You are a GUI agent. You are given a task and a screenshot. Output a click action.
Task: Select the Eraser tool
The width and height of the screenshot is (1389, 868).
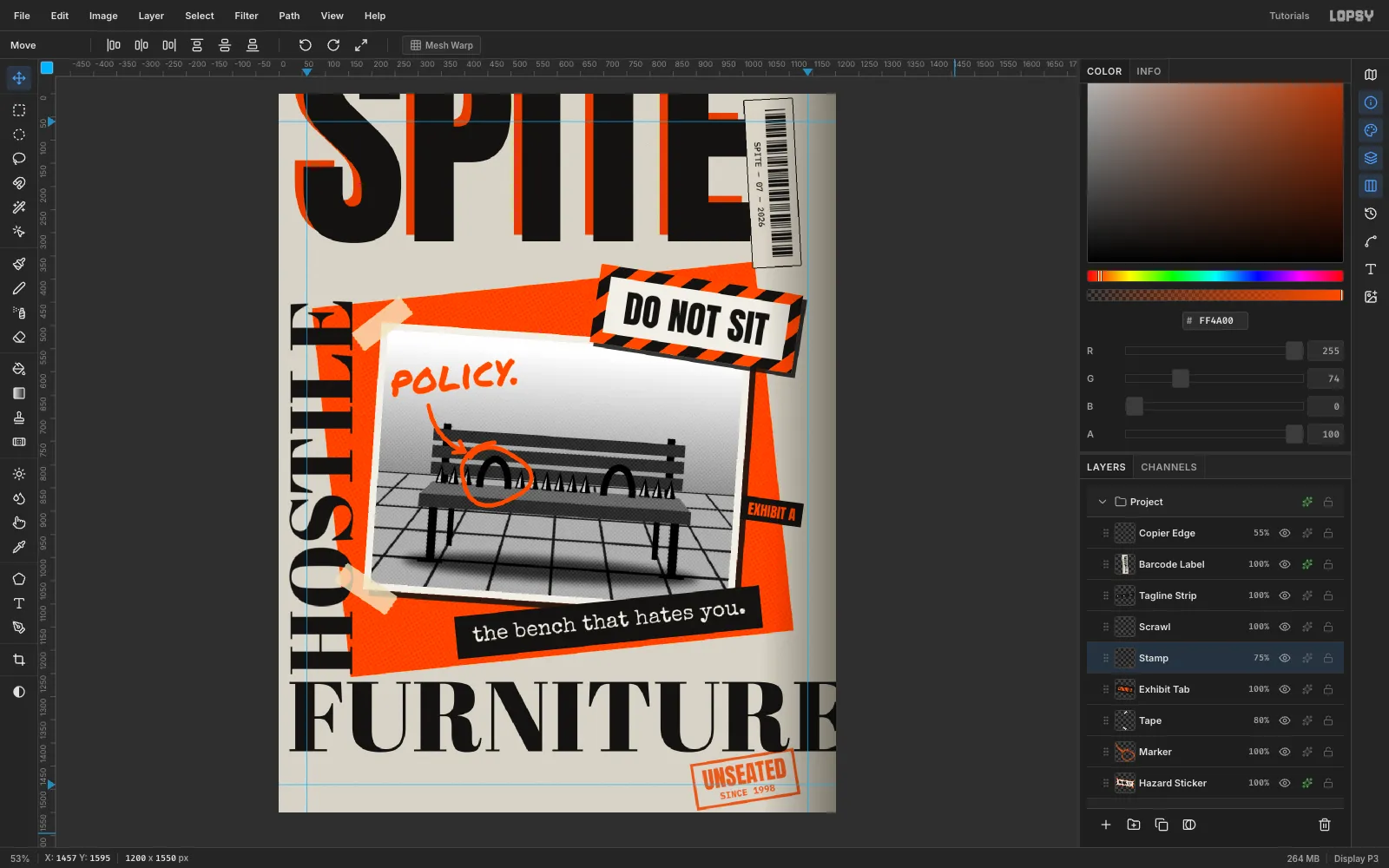coord(19,337)
